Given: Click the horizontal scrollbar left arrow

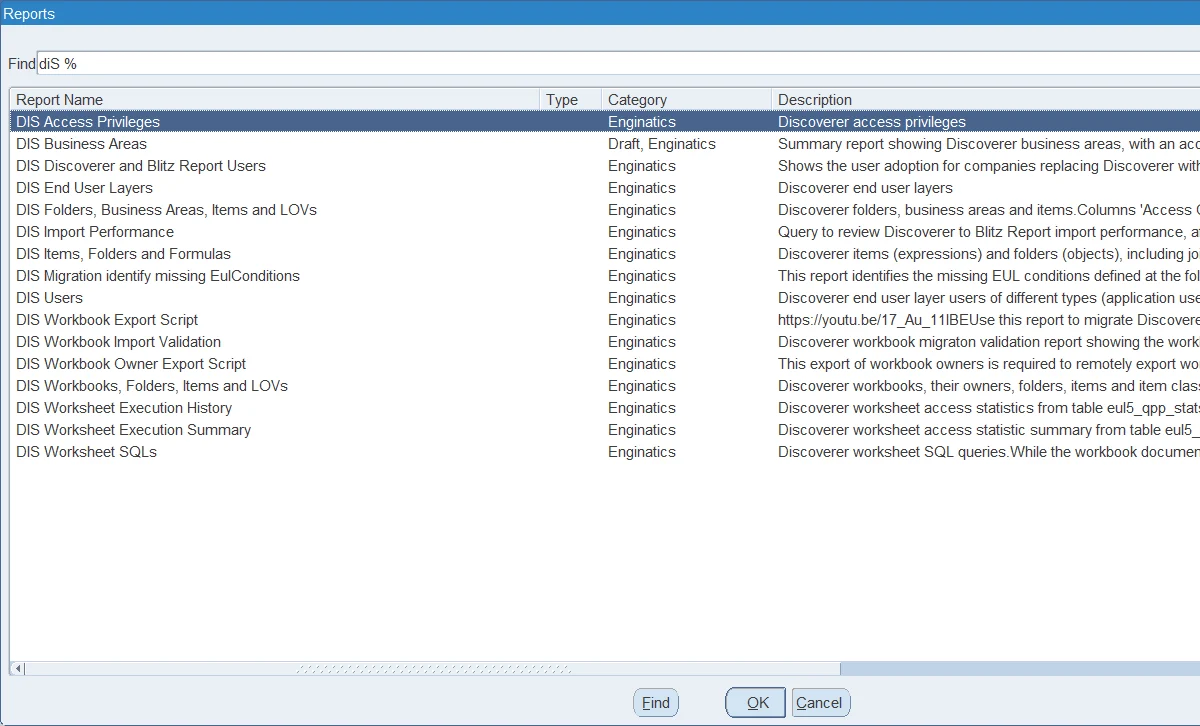Looking at the screenshot, I should click(x=18, y=669).
